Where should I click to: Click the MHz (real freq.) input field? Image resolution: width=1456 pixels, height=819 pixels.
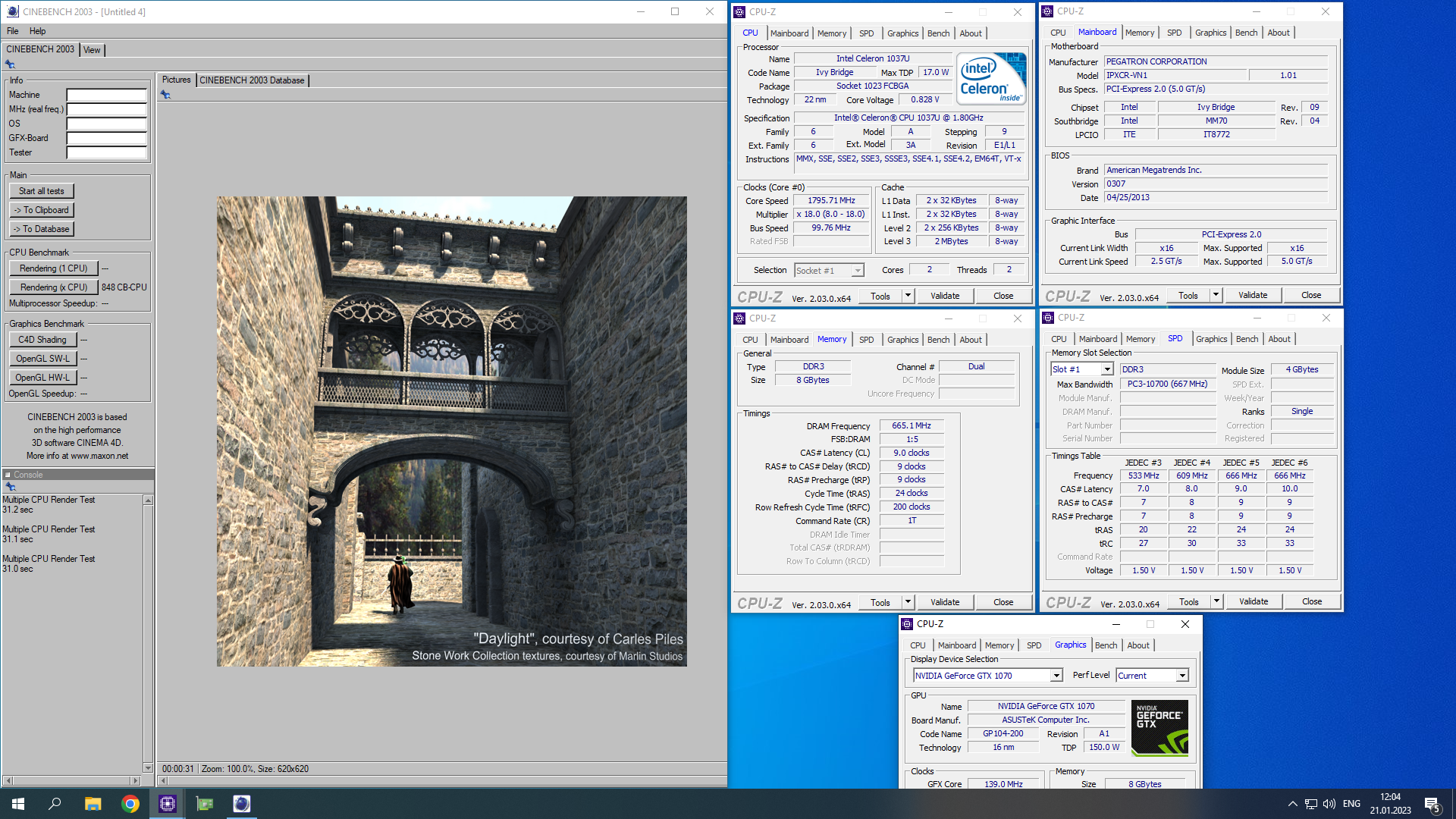tap(107, 109)
